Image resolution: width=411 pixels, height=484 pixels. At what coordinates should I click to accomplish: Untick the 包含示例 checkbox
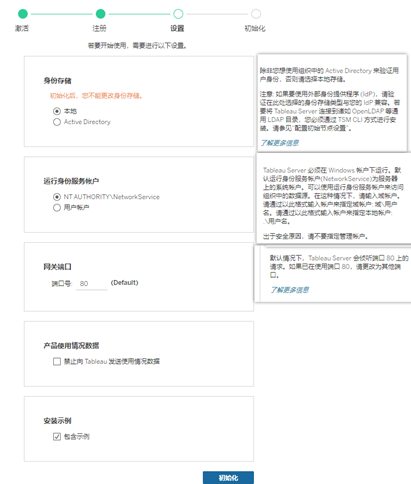coord(57,436)
